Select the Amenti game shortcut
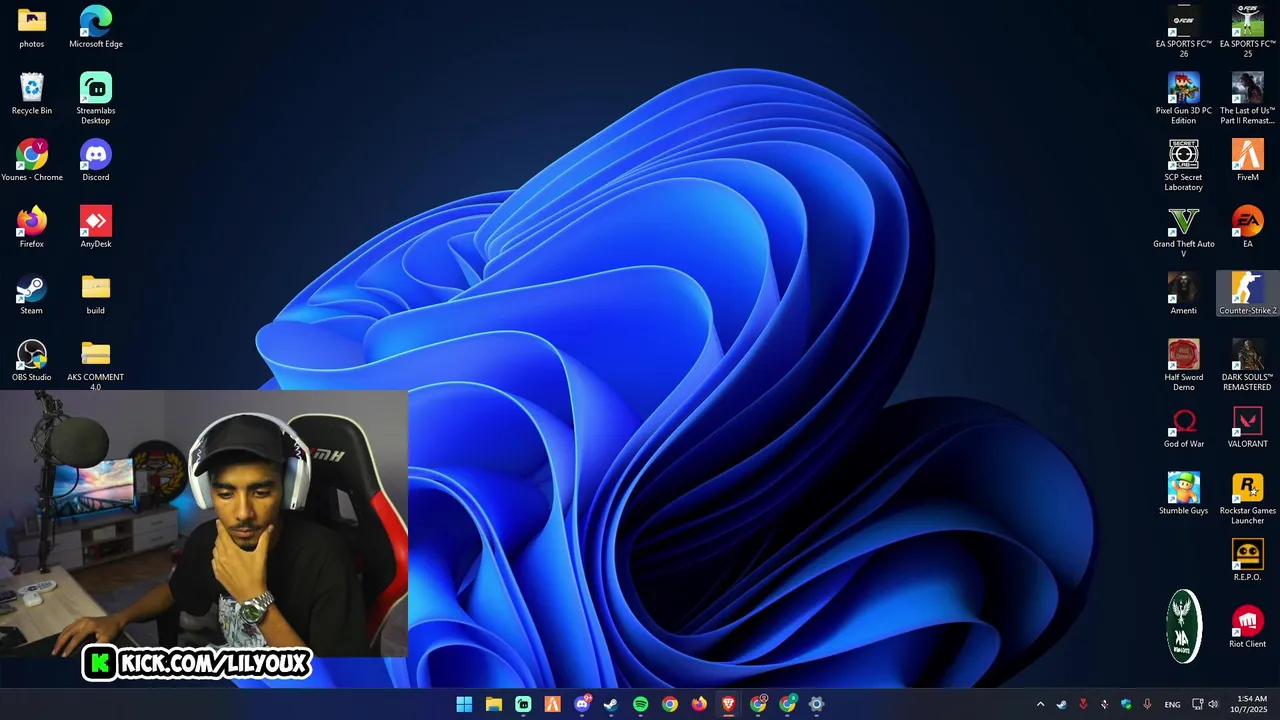Image resolution: width=1280 pixels, height=720 pixels. 1184,294
